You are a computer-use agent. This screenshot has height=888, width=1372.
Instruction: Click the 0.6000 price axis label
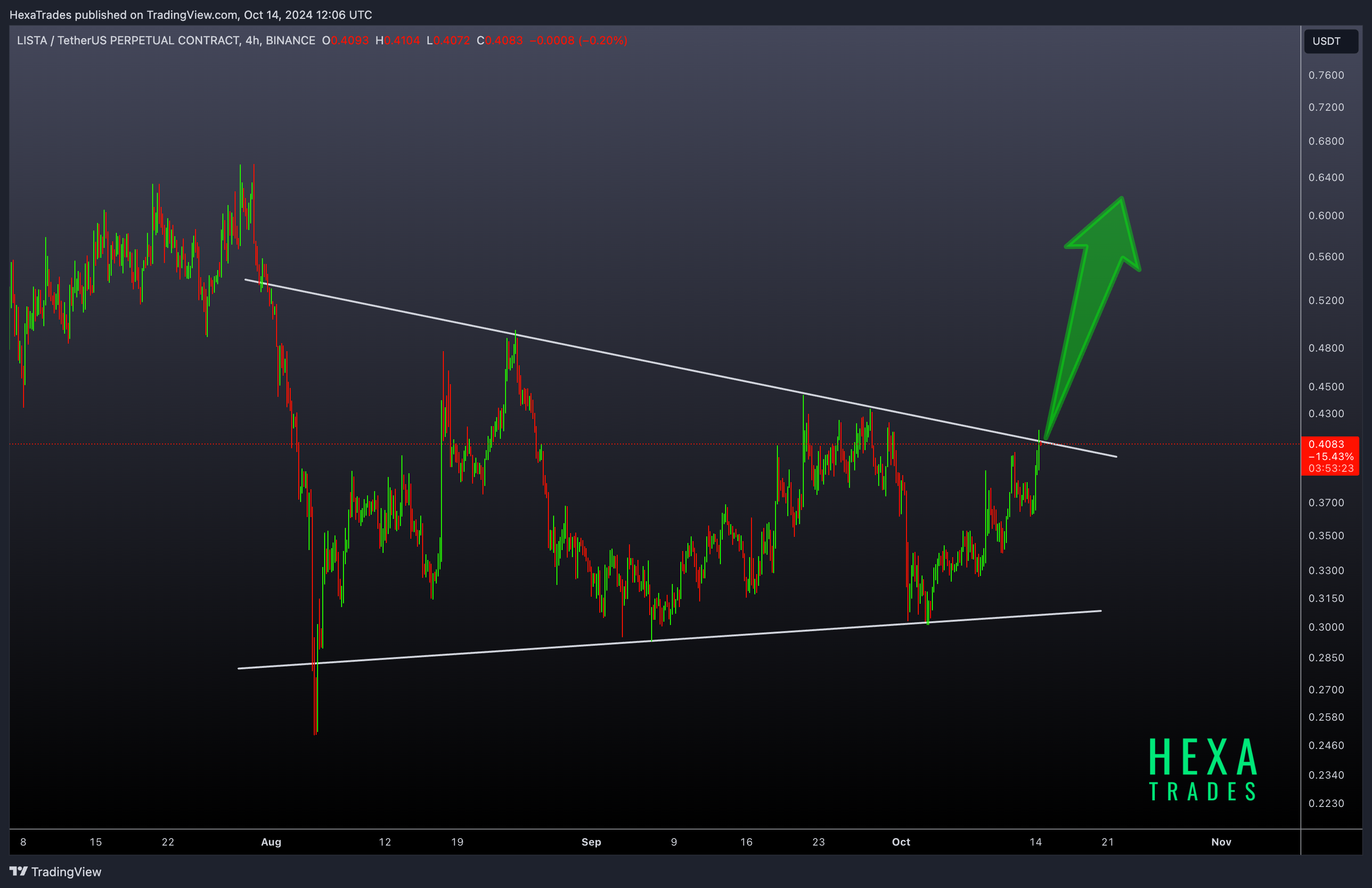(1326, 216)
